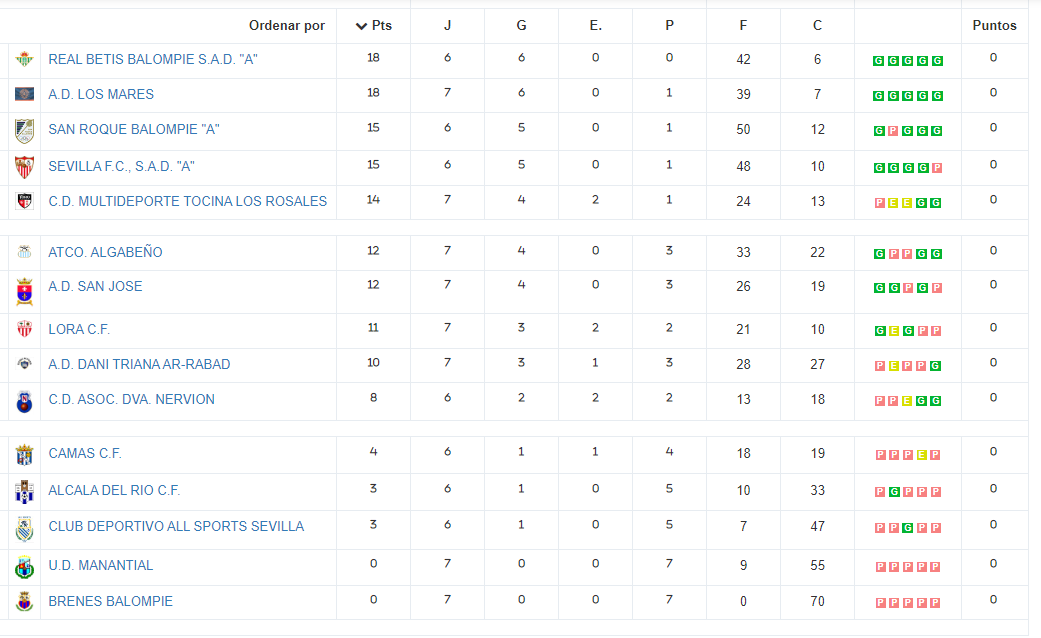The height and width of the screenshot is (638, 1041).
Task: Click first green G result of Real Betis
Action: (878, 61)
